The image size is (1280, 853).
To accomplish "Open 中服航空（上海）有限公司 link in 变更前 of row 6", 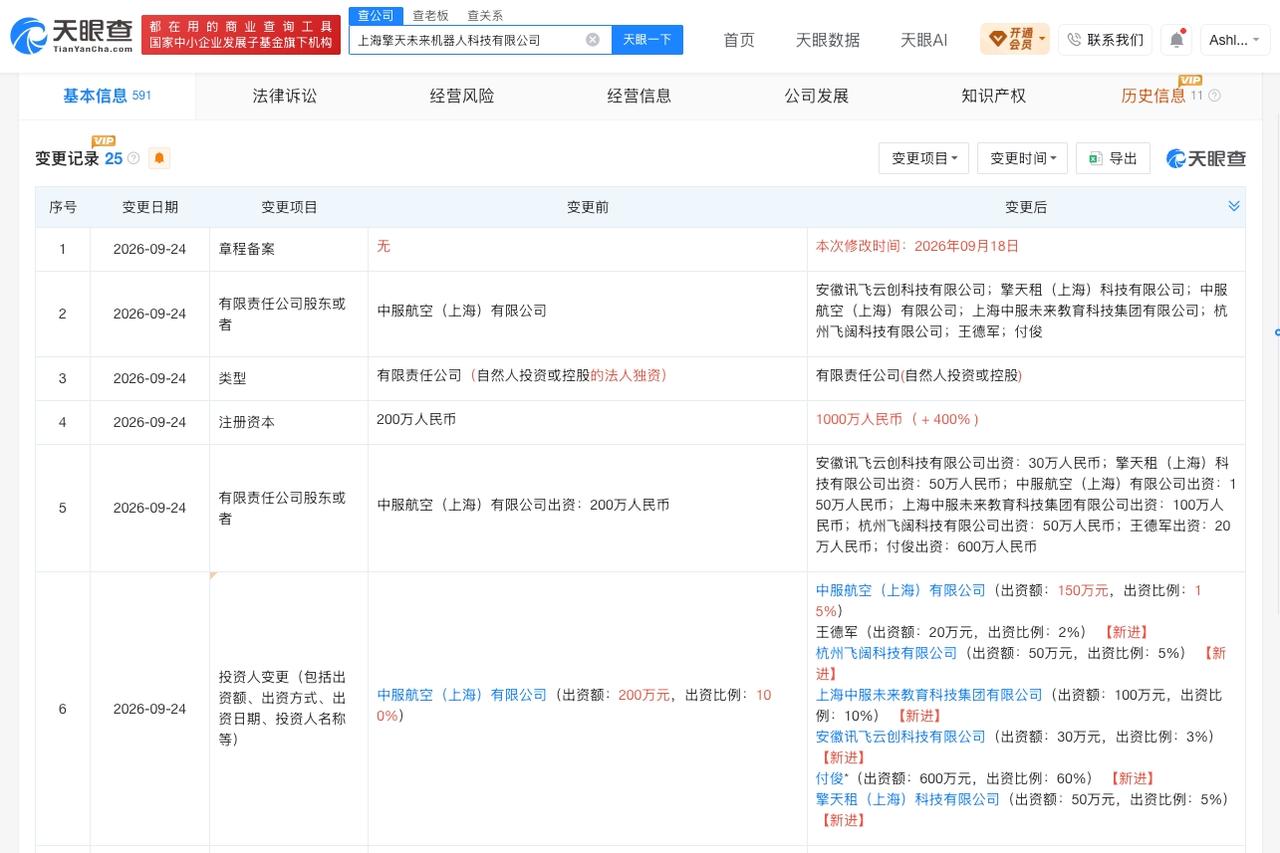I will 462,695.
